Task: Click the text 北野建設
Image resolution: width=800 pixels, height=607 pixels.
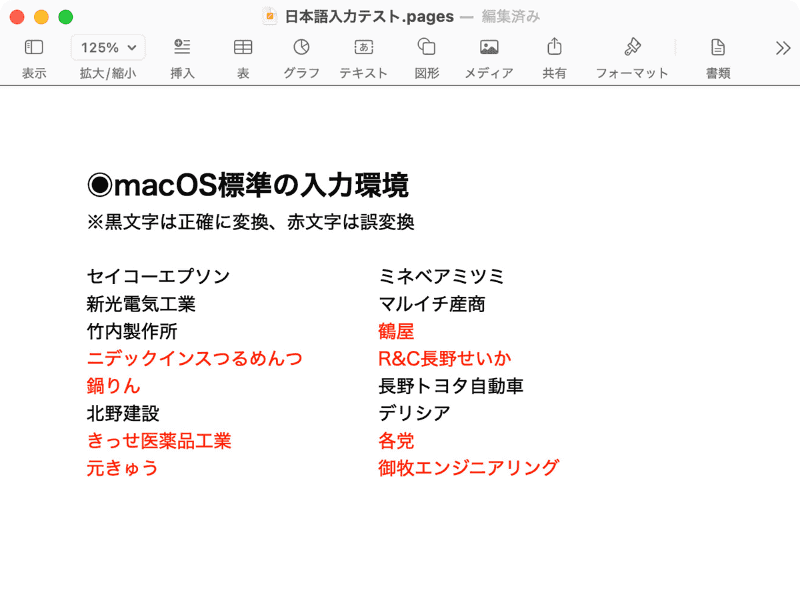Action: [123, 413]
